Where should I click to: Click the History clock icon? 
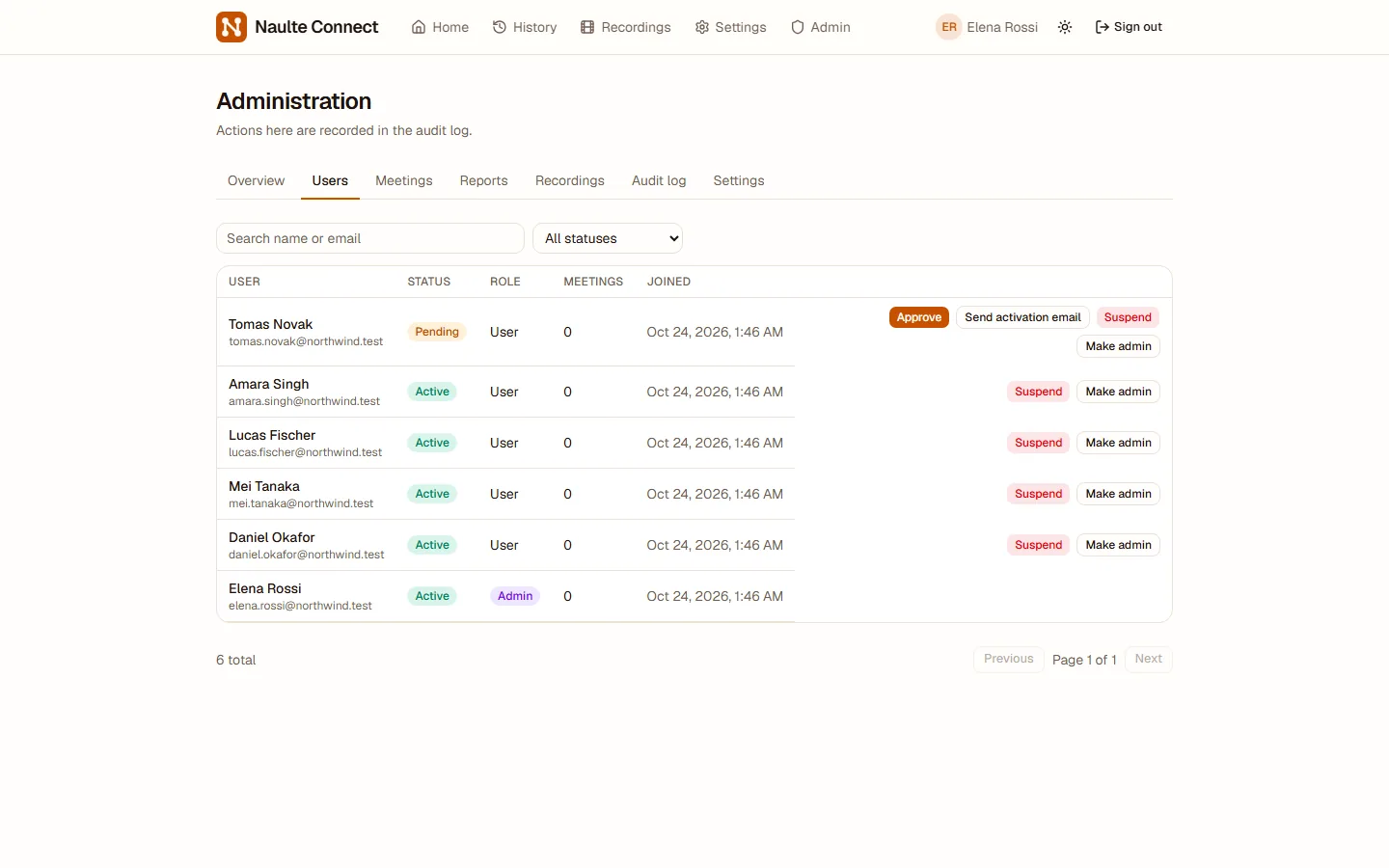click(500, 27)
